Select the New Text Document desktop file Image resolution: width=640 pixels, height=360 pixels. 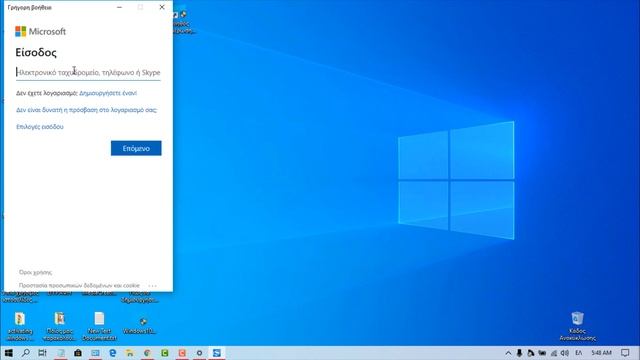tap(99, 326)
